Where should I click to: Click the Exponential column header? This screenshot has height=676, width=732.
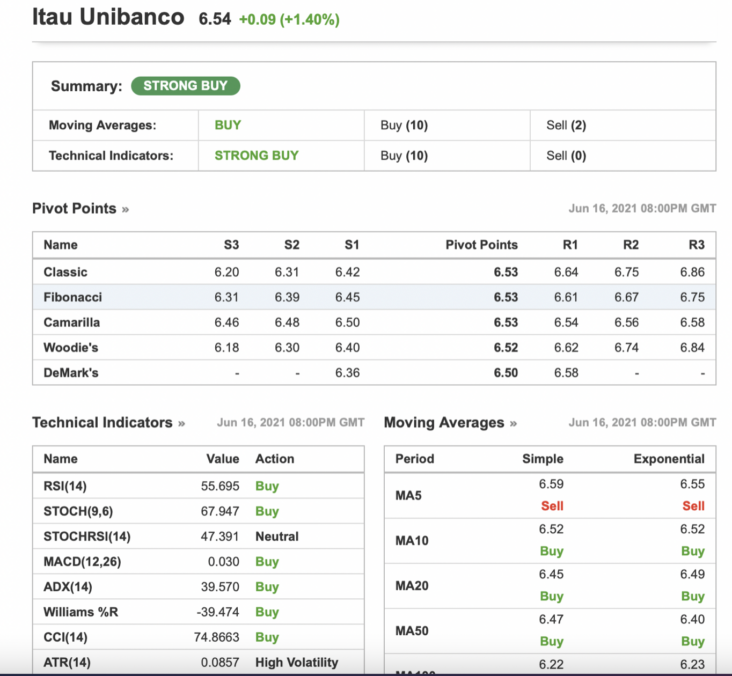[x=668, y=459]
